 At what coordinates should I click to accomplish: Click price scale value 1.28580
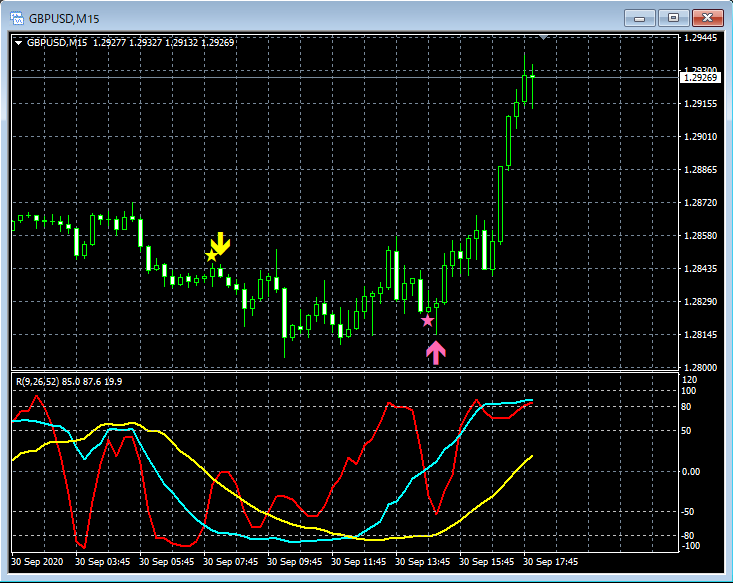[x=700, y=236]
